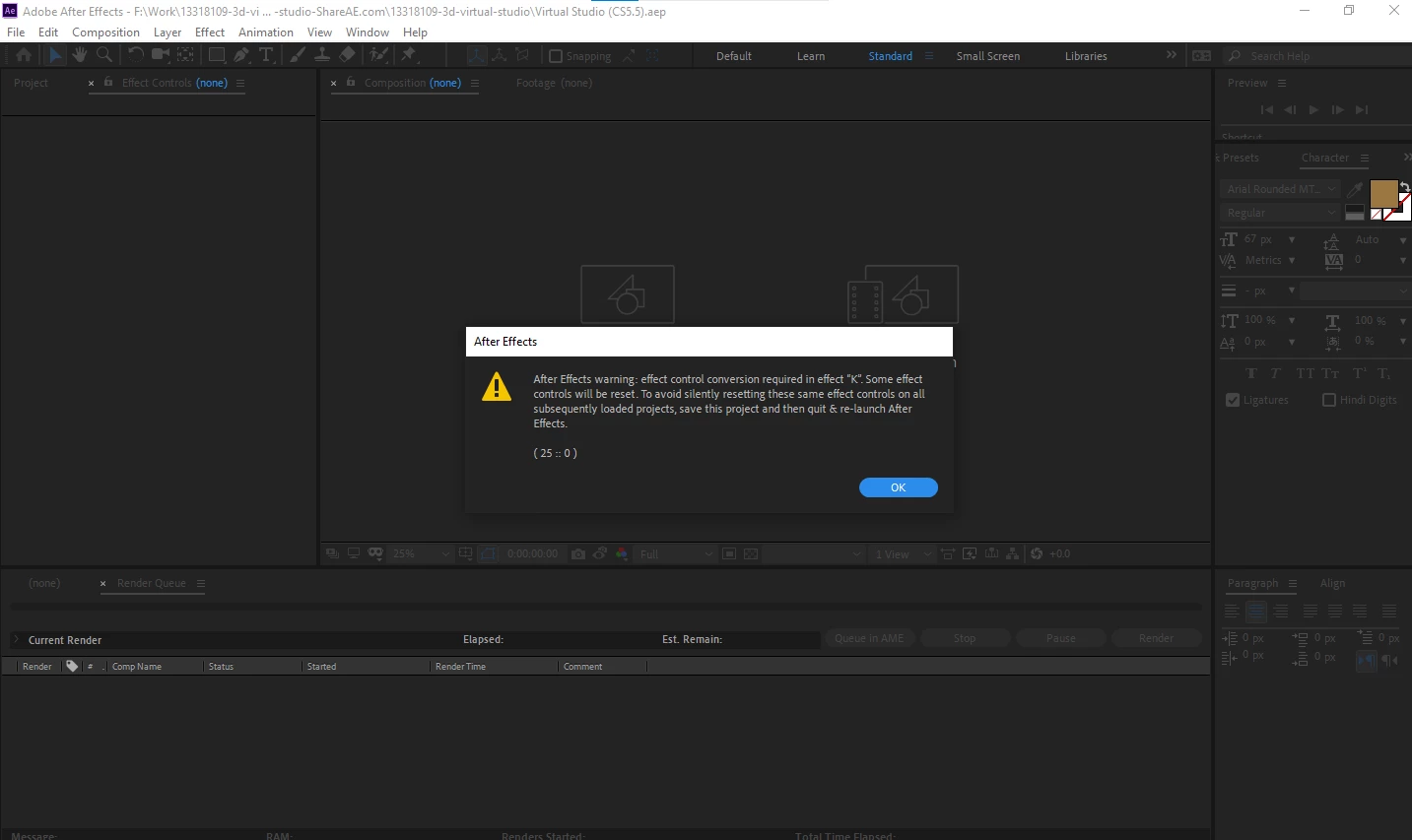Open the 1 View layout dropdown

903,554
